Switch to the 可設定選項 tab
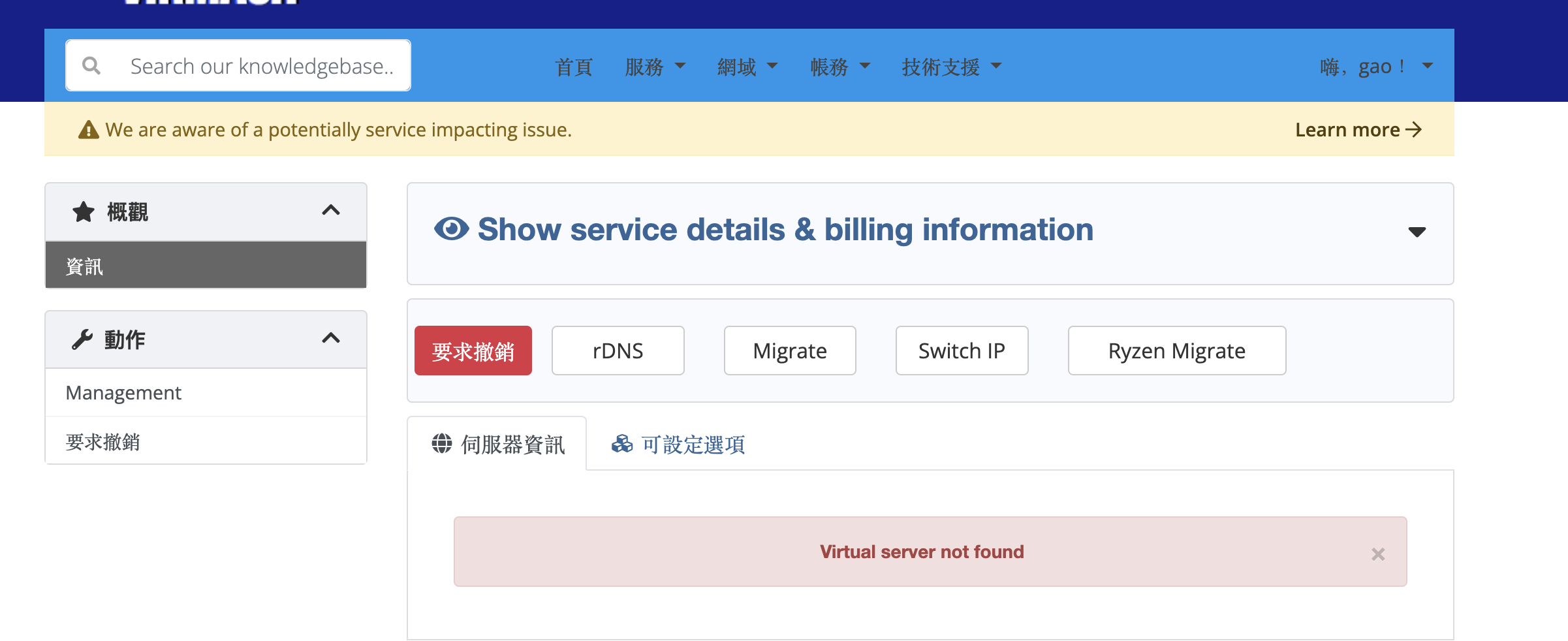Image resolution: width=1568 pixels, height=641 pixels. [678, 444]
